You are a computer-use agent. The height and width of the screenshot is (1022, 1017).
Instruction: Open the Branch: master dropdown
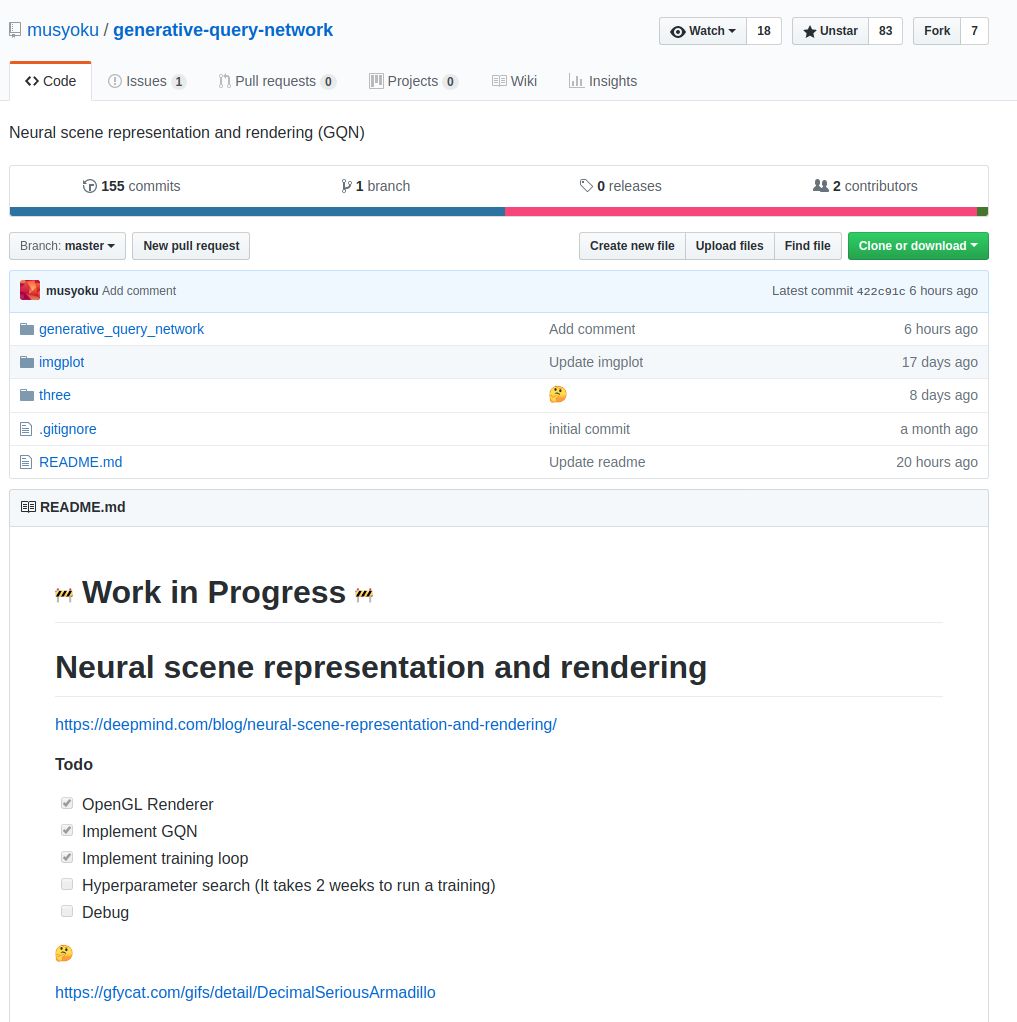[67, 246]
